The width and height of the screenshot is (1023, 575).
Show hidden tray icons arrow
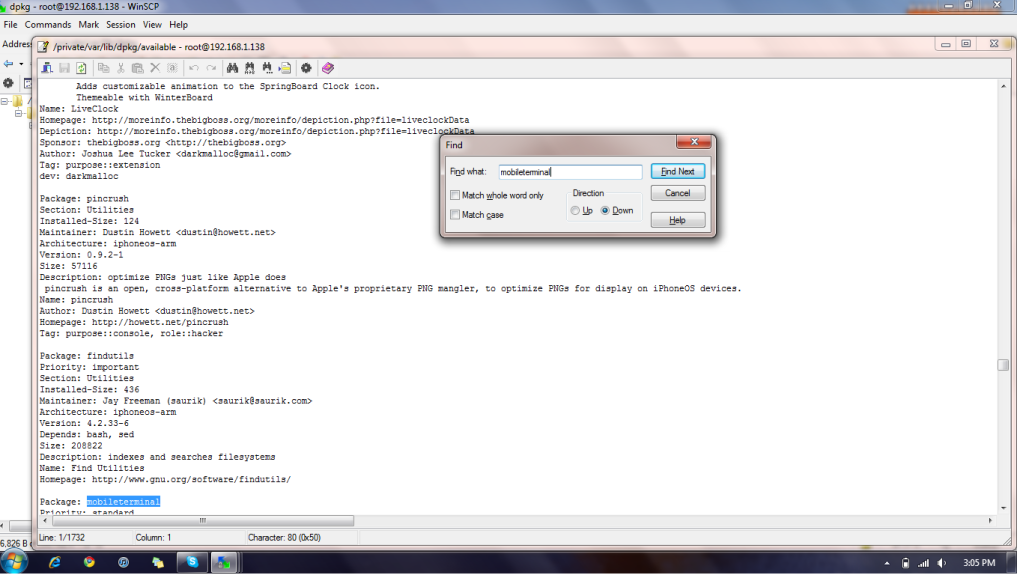887,563
